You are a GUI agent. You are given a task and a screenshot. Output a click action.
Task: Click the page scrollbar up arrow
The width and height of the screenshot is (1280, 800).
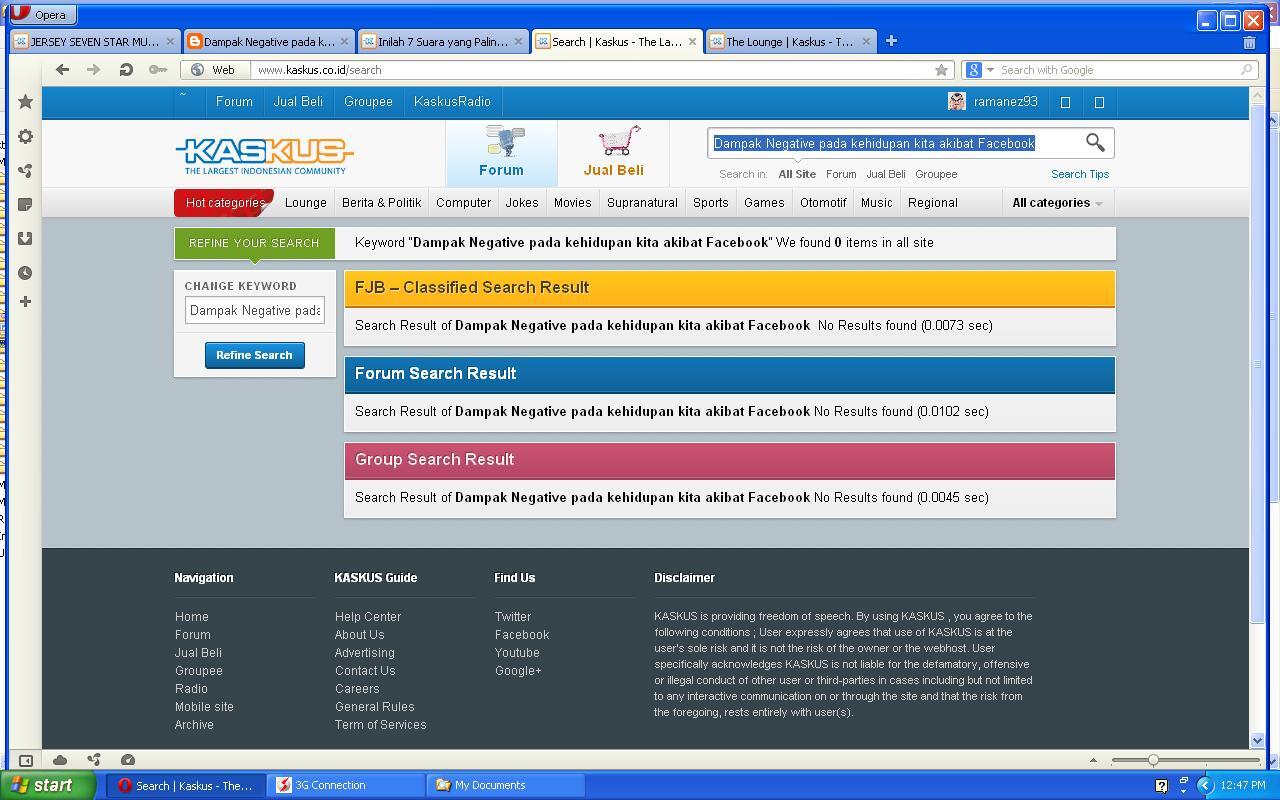point(1257,94)
